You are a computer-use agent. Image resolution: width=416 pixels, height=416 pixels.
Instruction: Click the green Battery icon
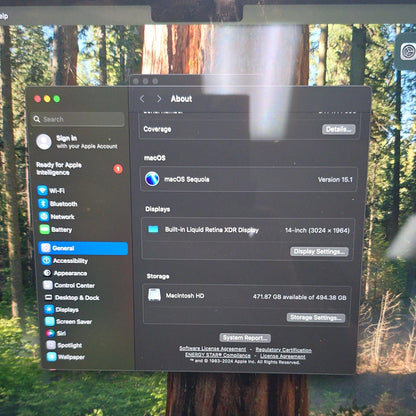click(x=45, y=229)
